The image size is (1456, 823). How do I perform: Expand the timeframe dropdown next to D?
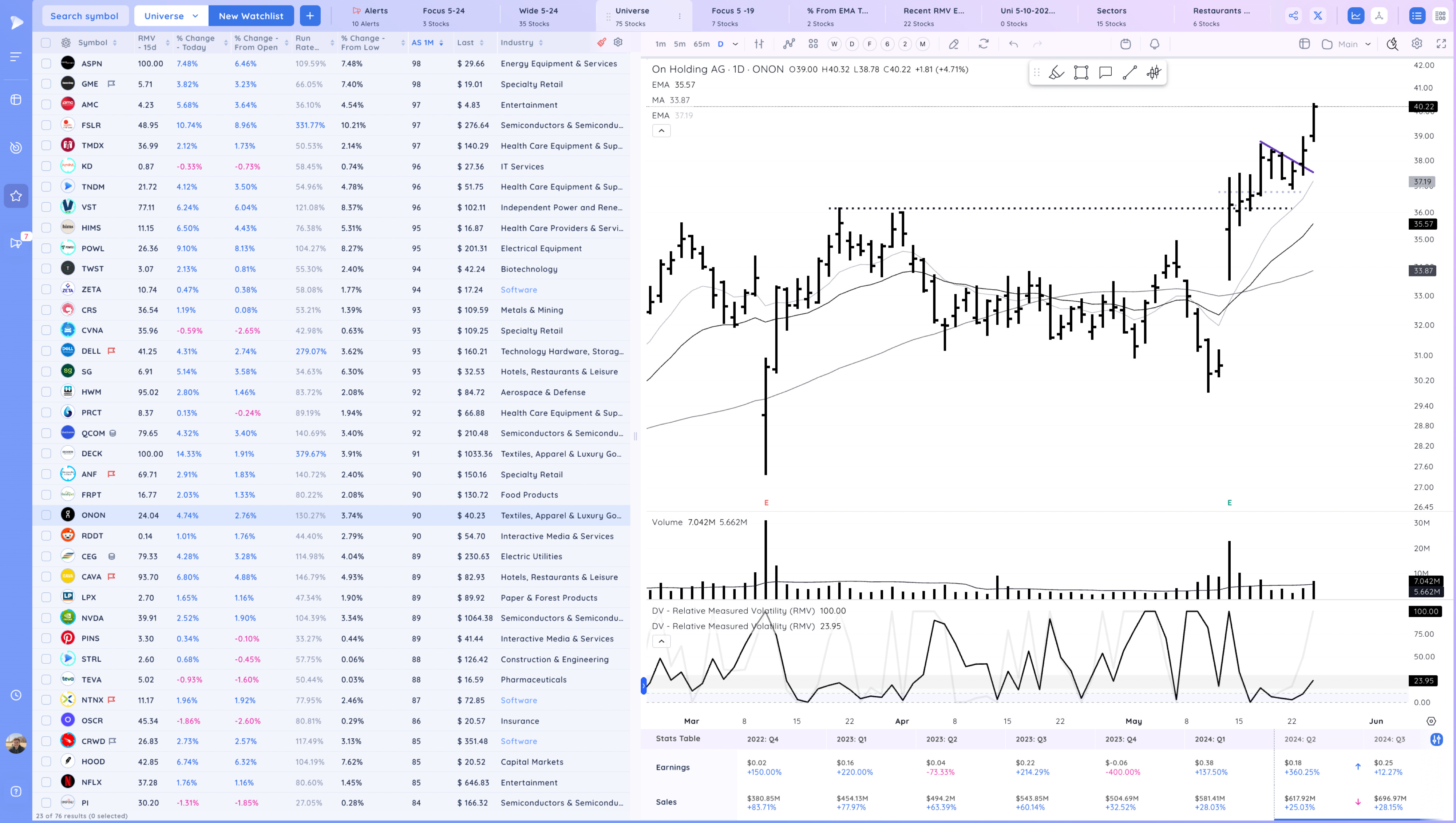735,44
